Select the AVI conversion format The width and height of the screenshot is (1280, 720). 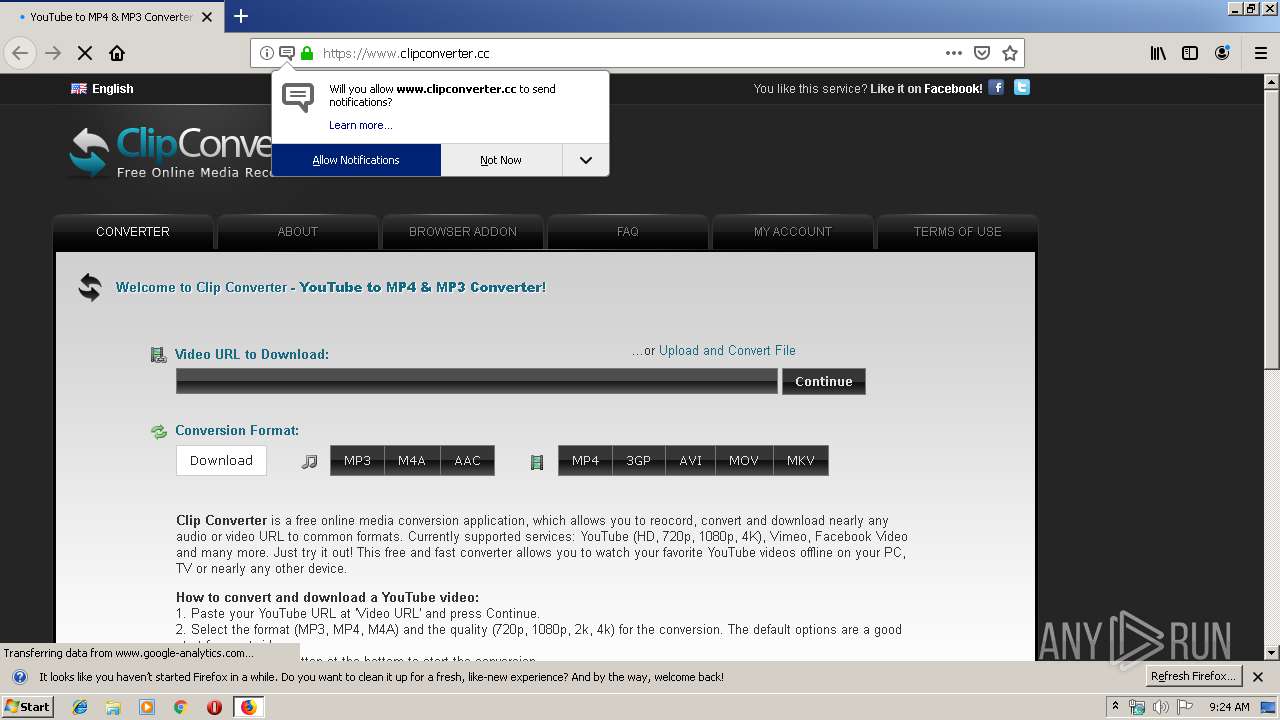[x=691, y=460]
